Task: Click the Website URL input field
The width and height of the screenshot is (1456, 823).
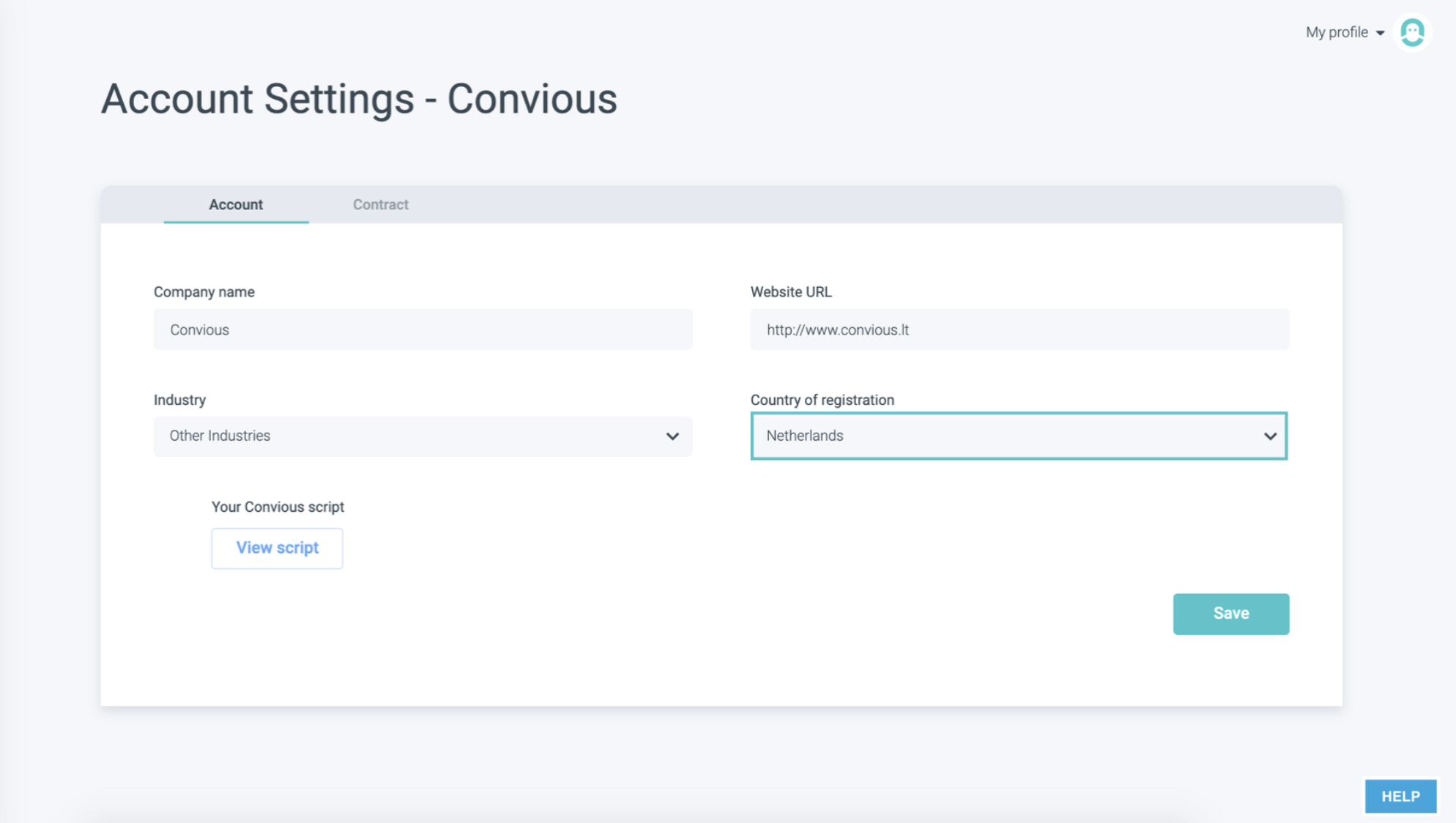Action: tap(1019, 329)
